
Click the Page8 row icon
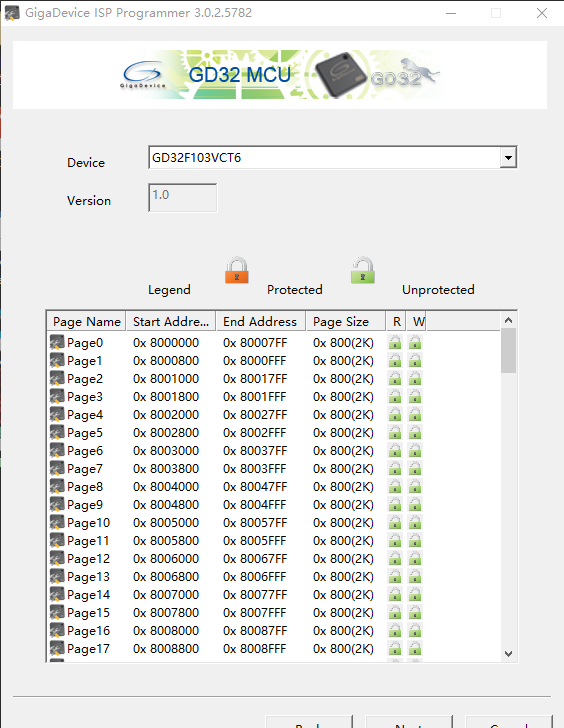tap(57, 487)
